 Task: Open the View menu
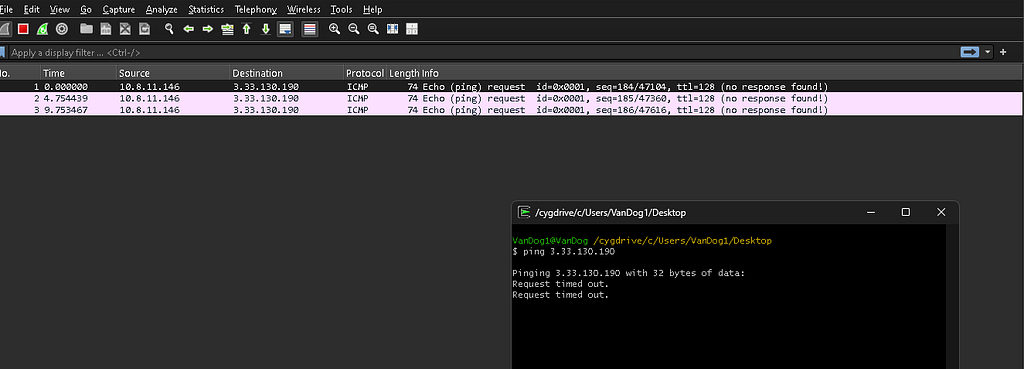(x=59, y=9)
